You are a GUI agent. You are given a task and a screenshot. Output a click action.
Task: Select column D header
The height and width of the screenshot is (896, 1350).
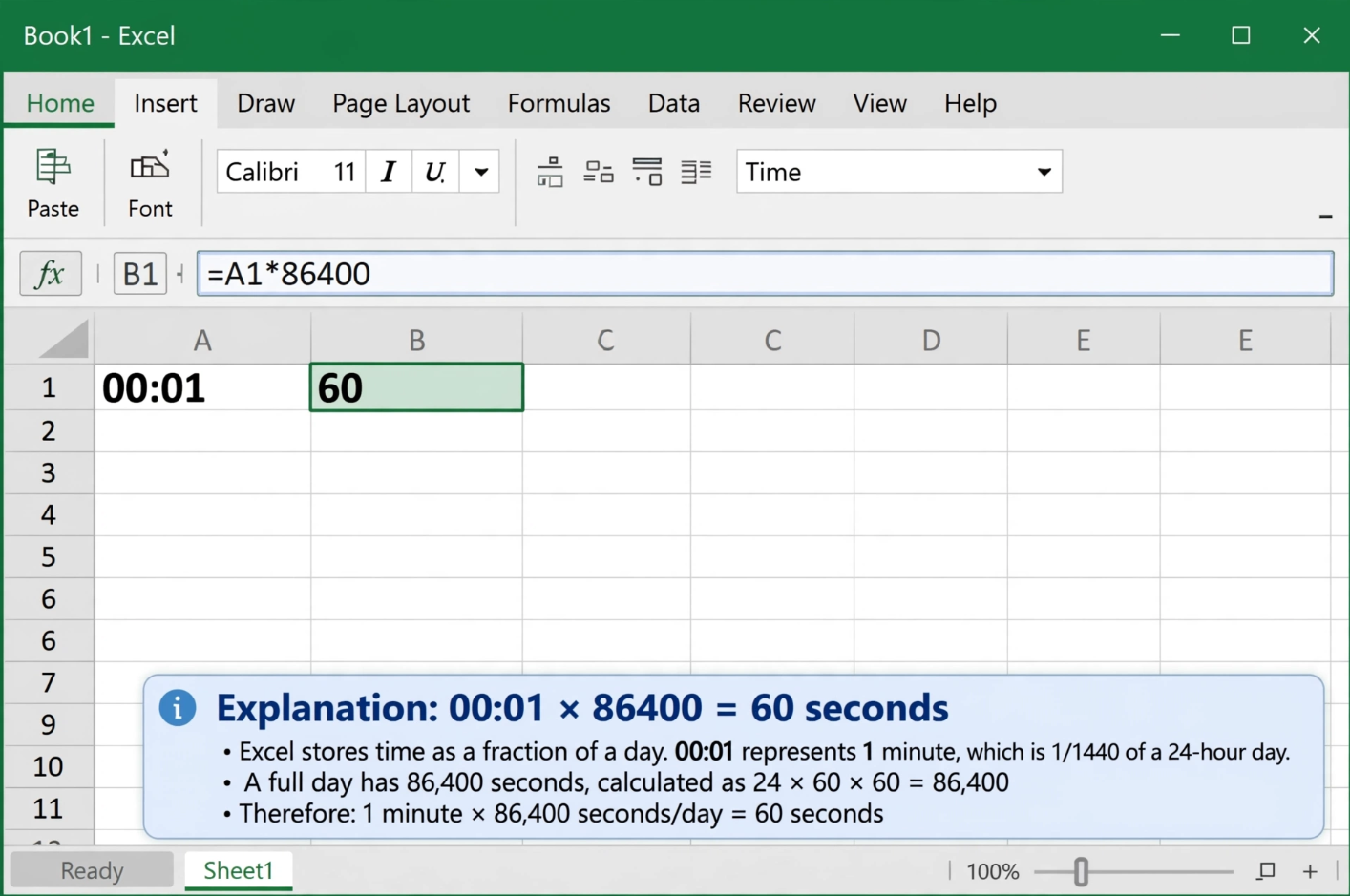click(931, 340)
